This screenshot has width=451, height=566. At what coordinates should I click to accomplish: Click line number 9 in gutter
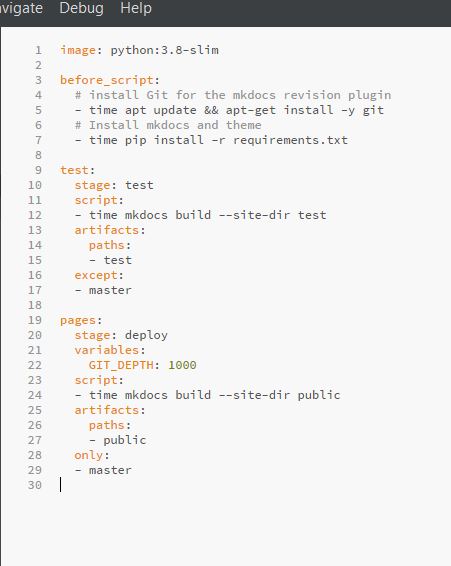38,170
